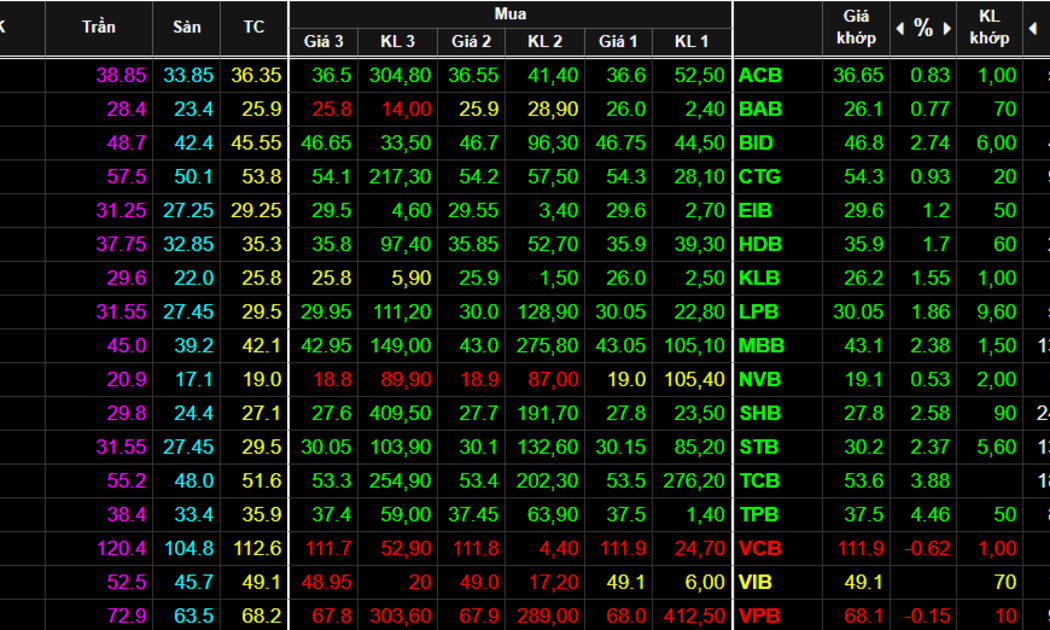Click the Mua header group
This screenshot has width=1050, height=630.
tap(510, 13)
